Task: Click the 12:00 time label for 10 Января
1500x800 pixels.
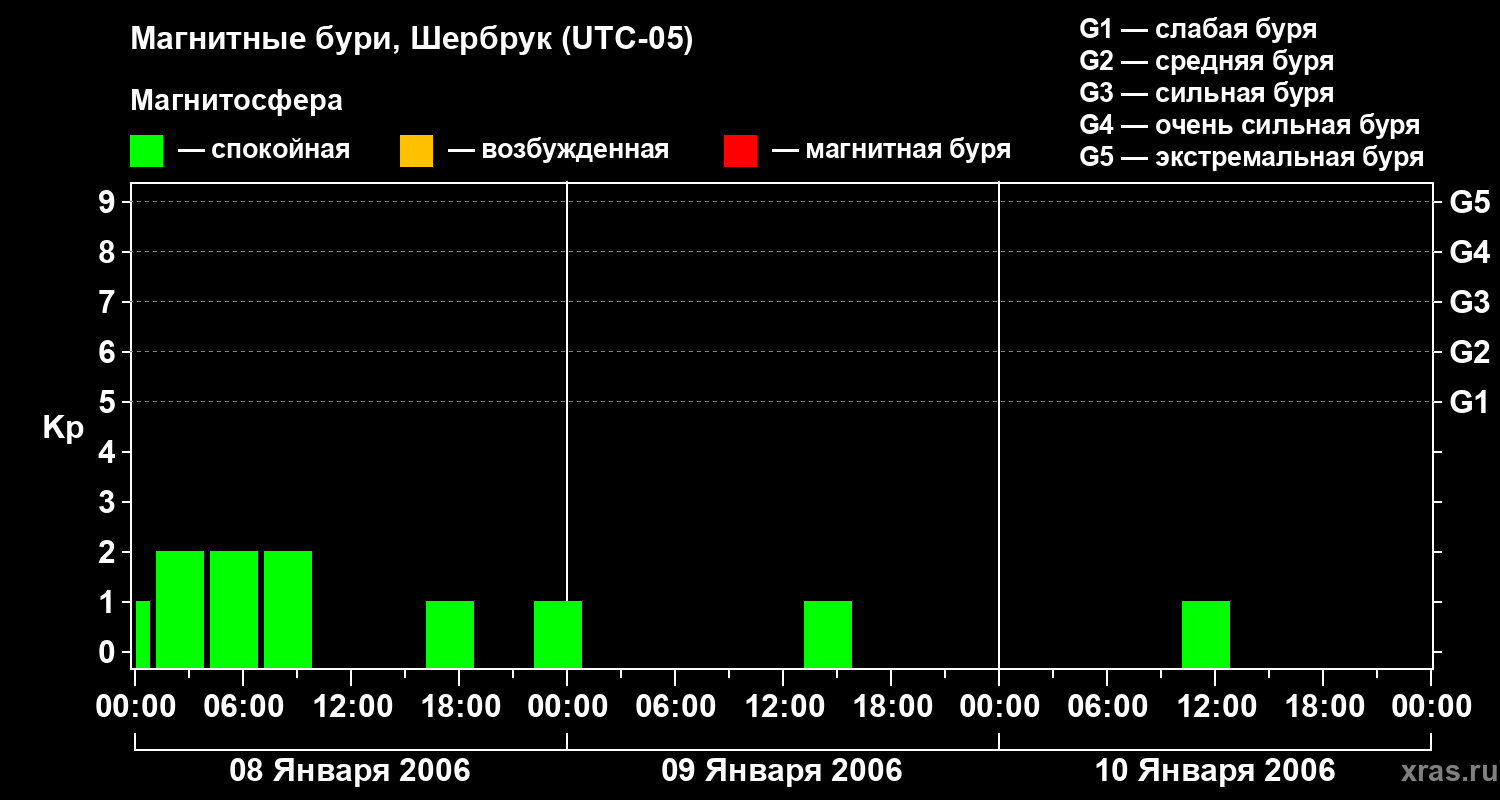Action: click(1215, 707)
